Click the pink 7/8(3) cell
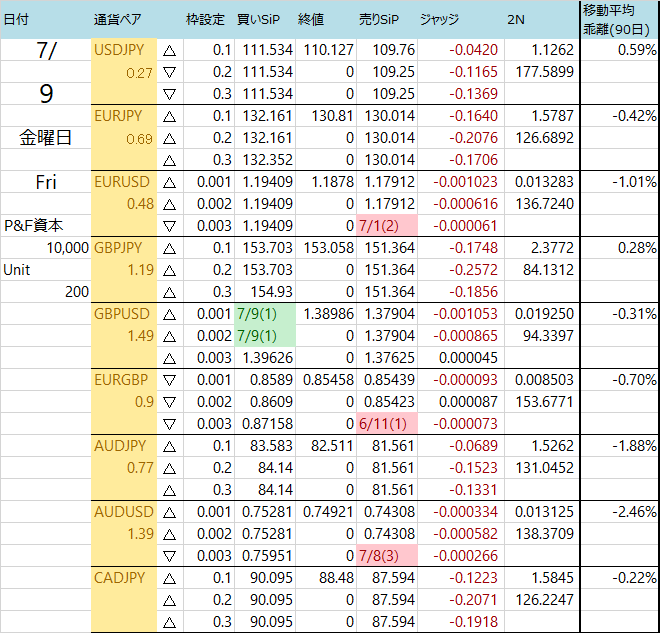 point(387,556)
